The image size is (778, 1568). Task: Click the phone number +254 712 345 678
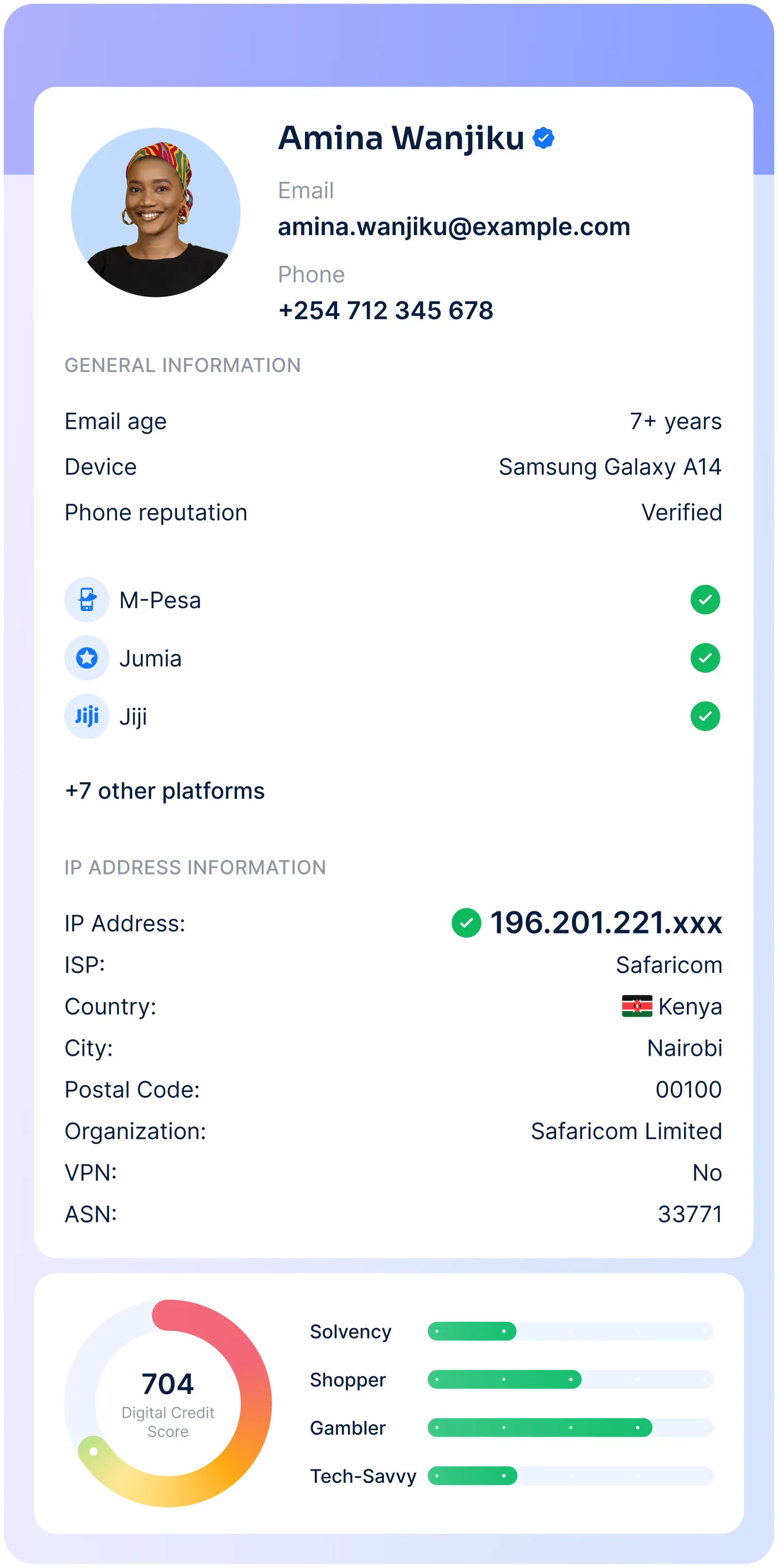click(386, 311)
